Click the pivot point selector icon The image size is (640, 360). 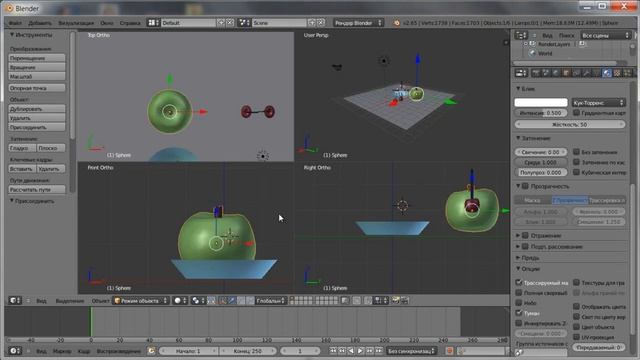(197, 301)
